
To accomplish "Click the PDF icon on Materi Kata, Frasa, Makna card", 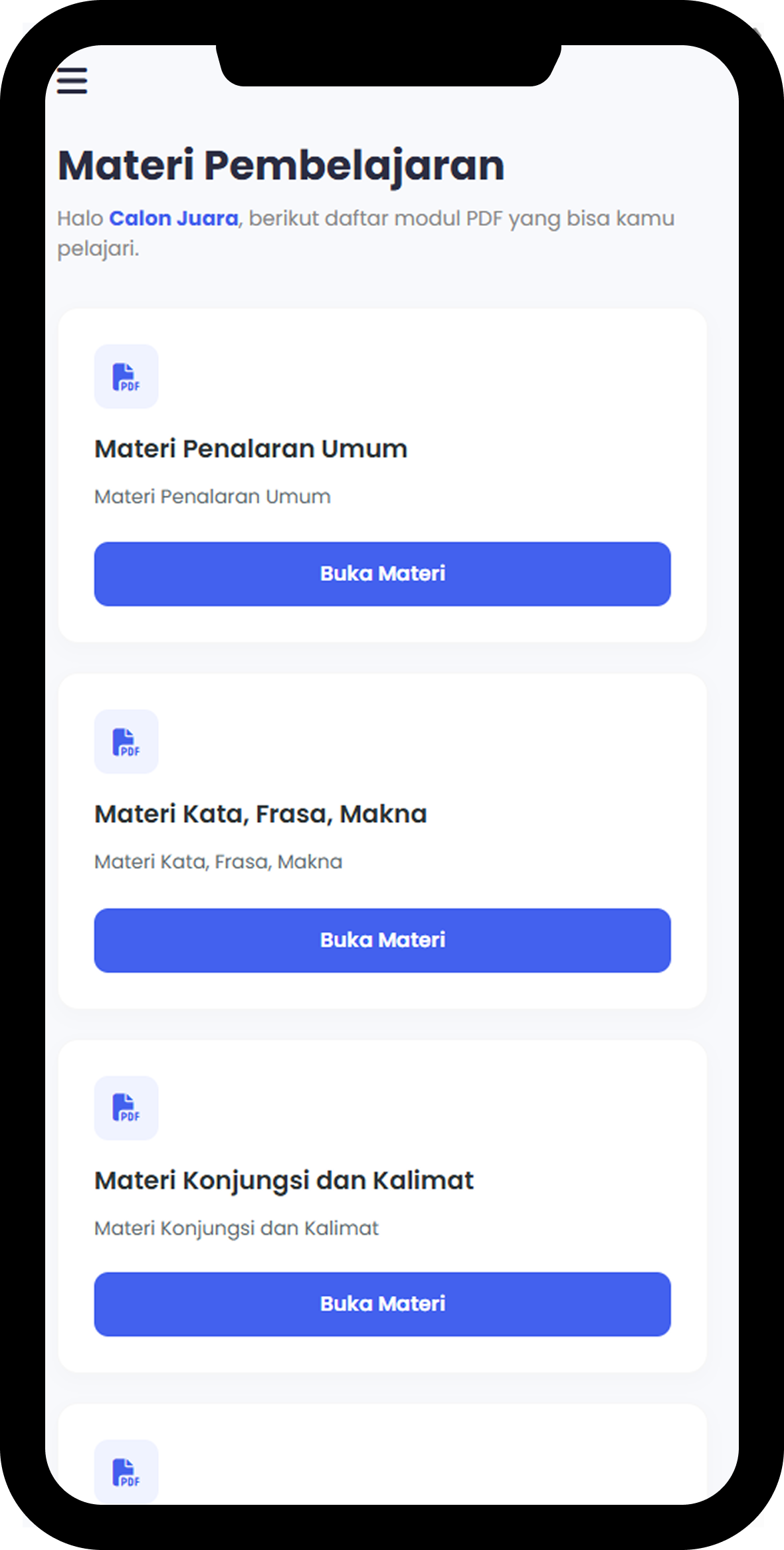I will point(126,742).
